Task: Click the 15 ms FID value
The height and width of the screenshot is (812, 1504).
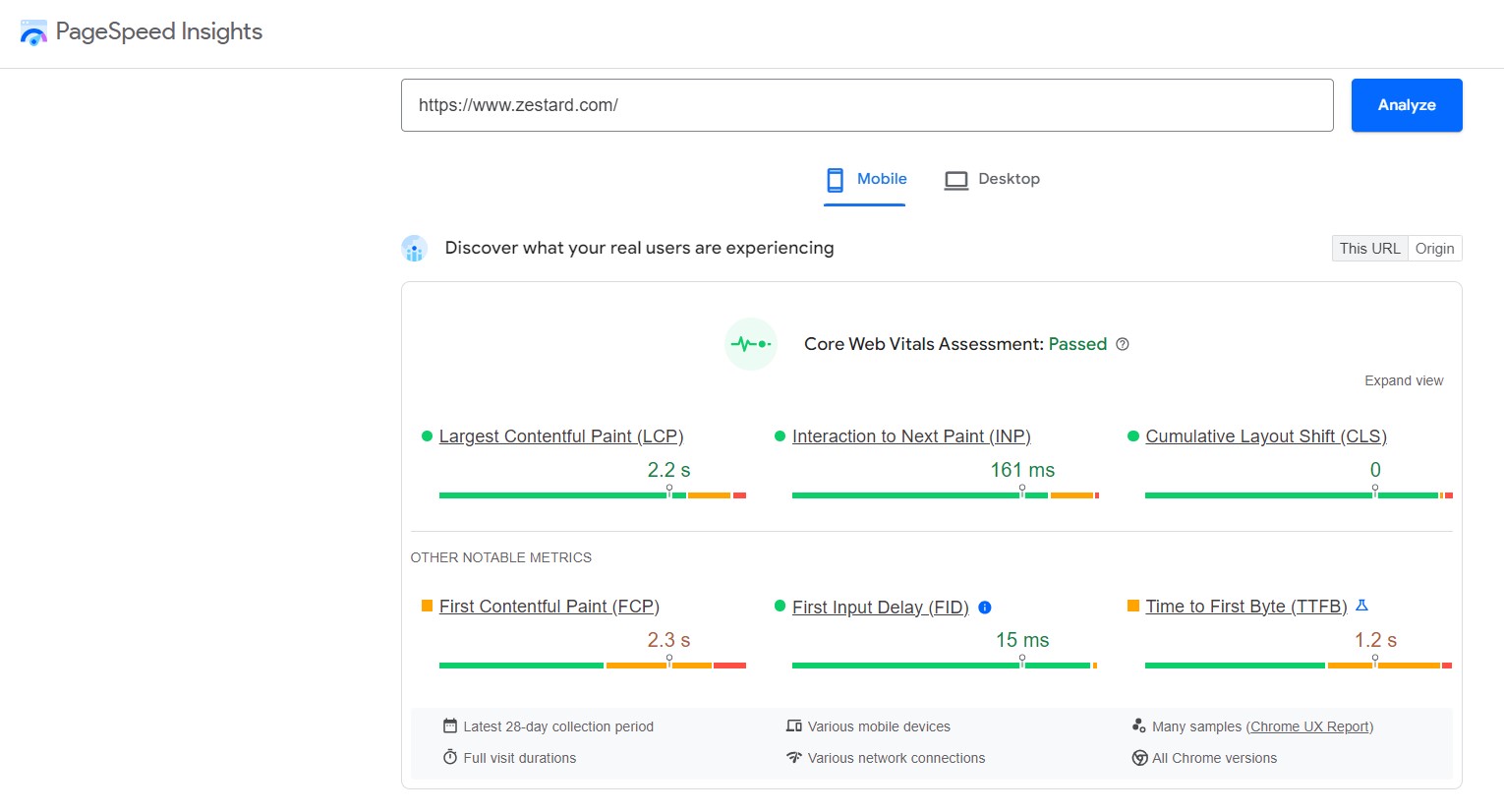Action: coord(1022,640)
